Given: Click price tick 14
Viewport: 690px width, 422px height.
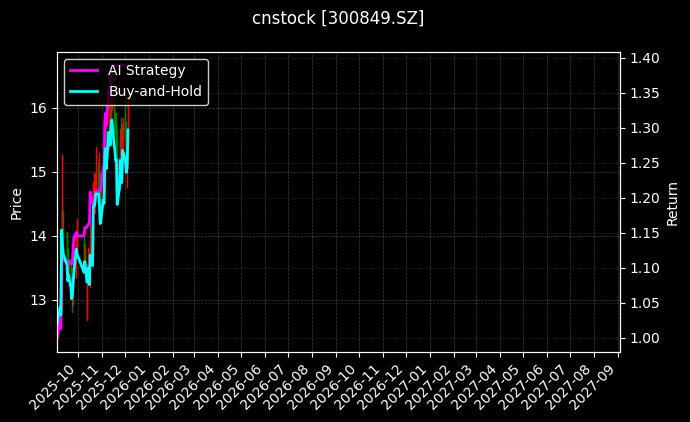Looking at the screenshot, I should [38, 236].
